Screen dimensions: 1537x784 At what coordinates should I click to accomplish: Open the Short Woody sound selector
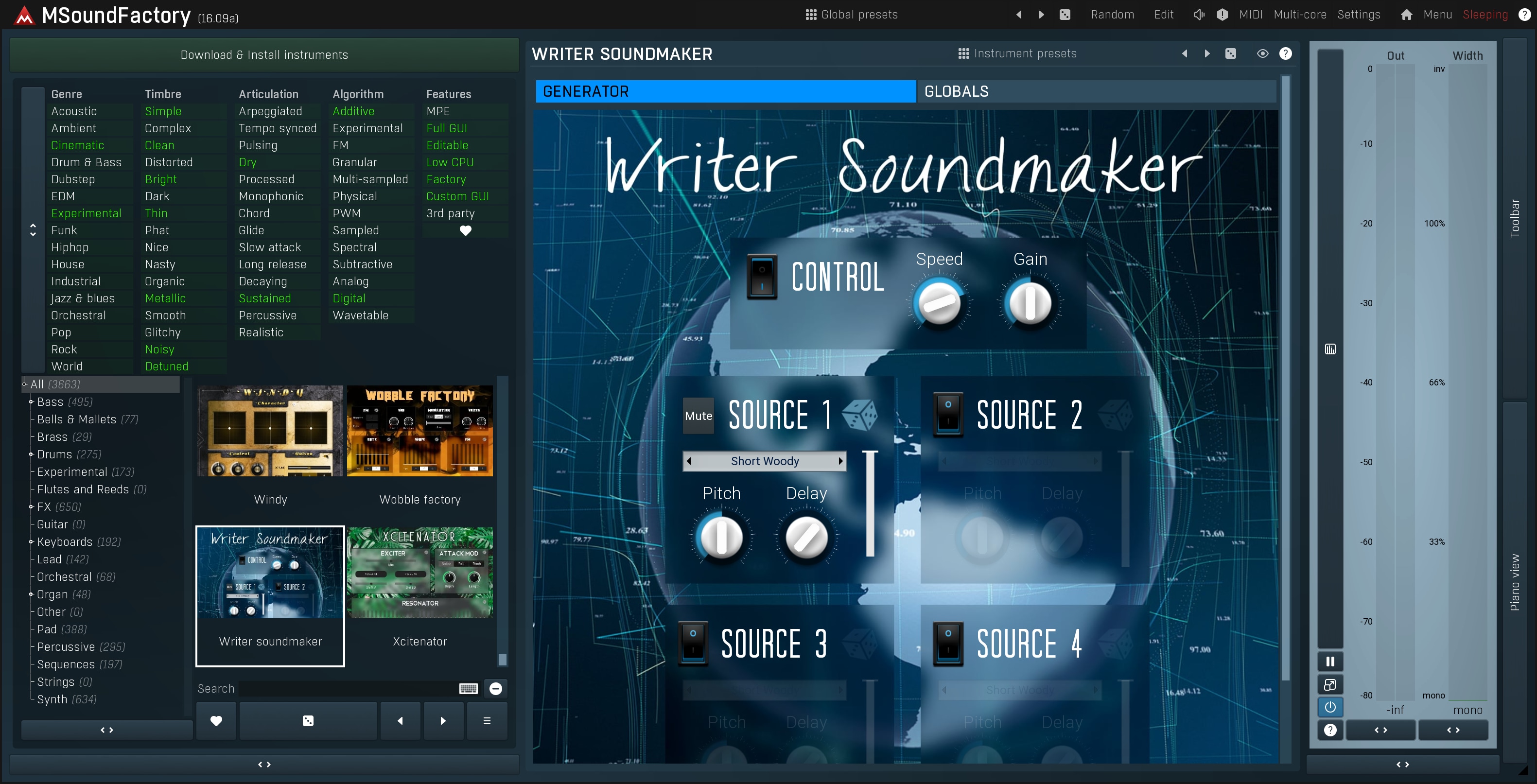(765, 461)
